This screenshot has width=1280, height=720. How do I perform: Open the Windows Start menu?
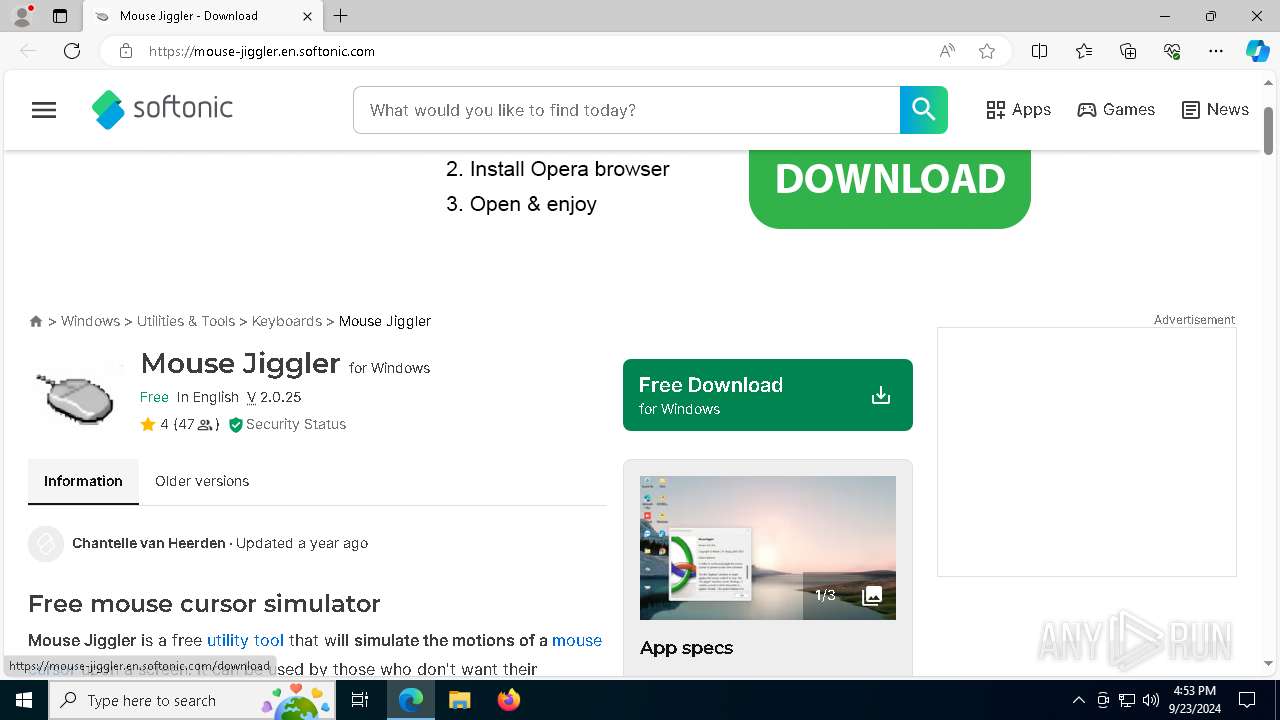coord(24,700)
